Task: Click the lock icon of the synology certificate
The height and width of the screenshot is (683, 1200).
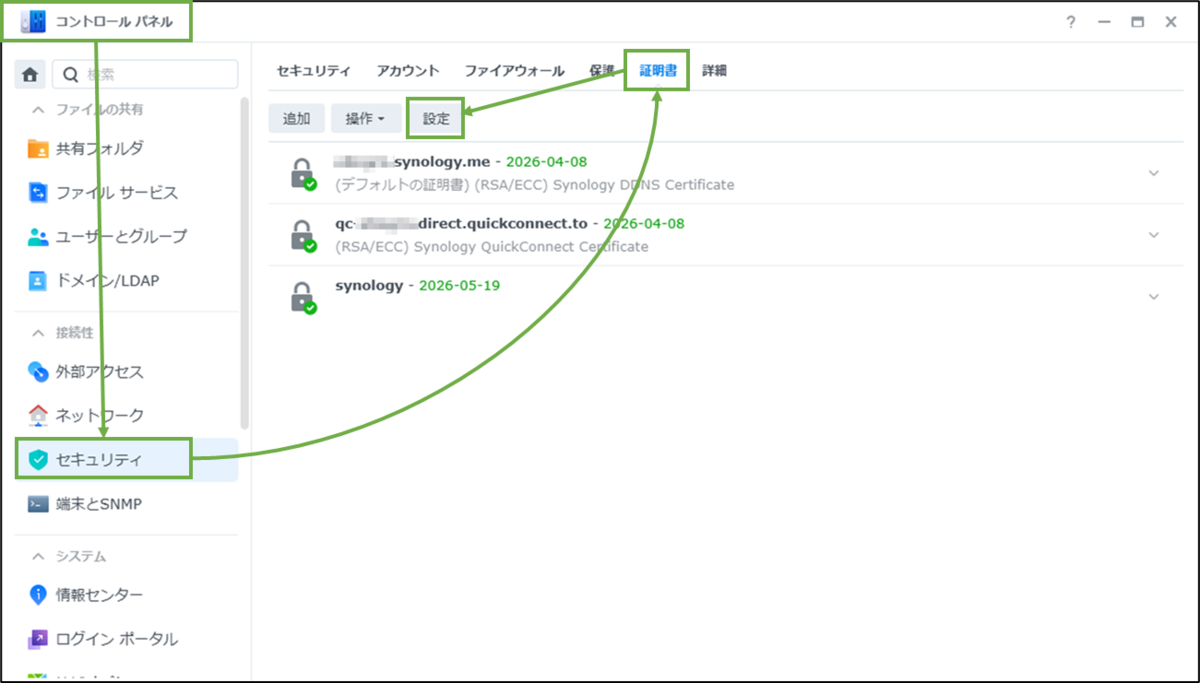Action: tap(302, 298)
